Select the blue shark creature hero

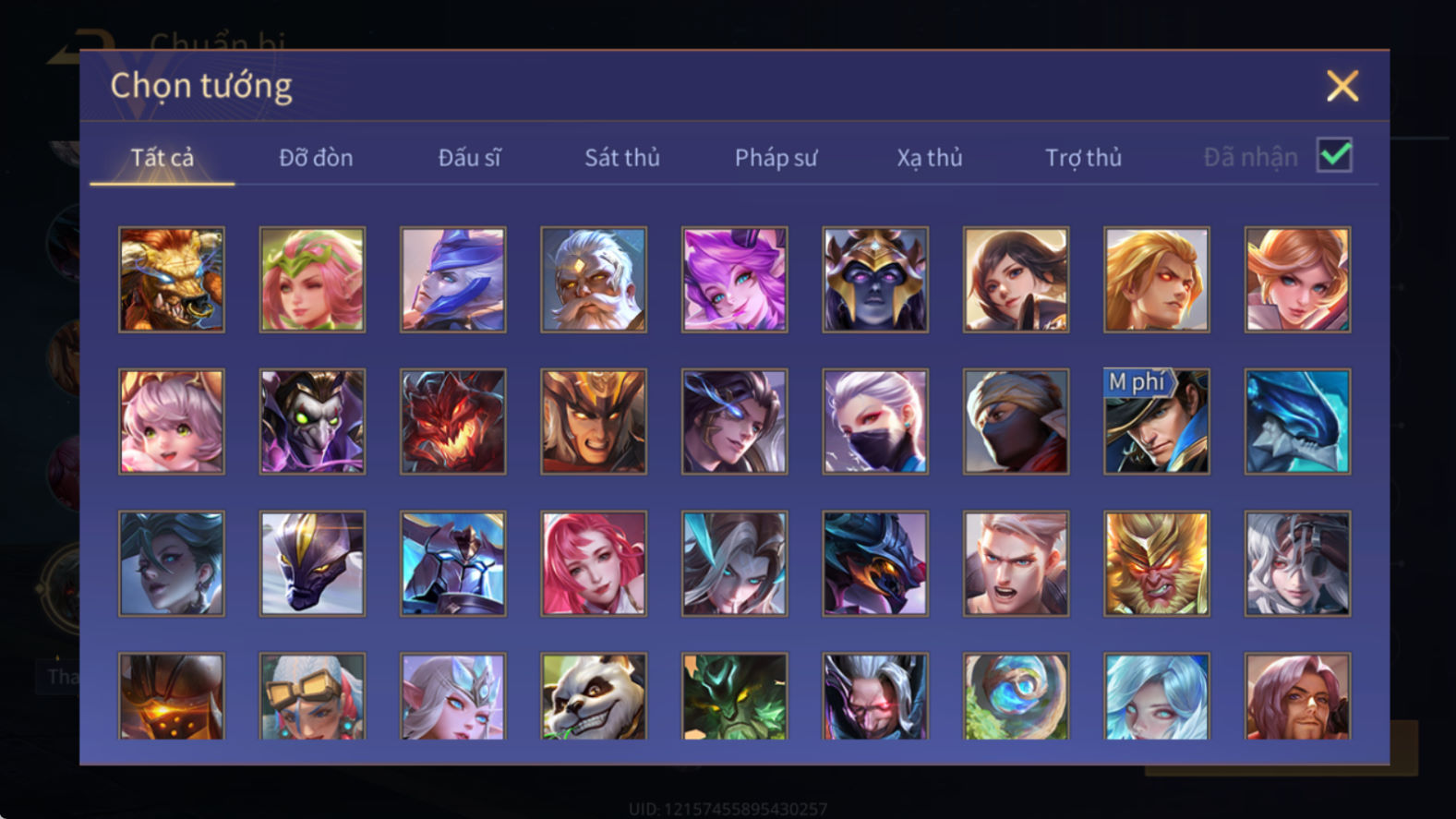[1297, 422]
